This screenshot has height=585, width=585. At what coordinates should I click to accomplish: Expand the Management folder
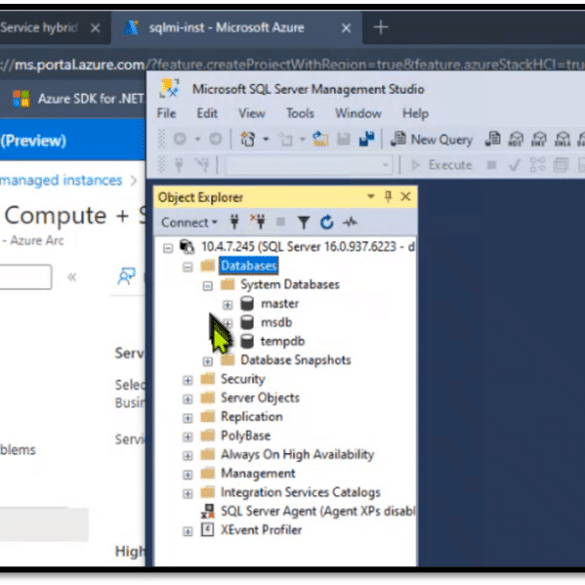click(x=188, y=475)
